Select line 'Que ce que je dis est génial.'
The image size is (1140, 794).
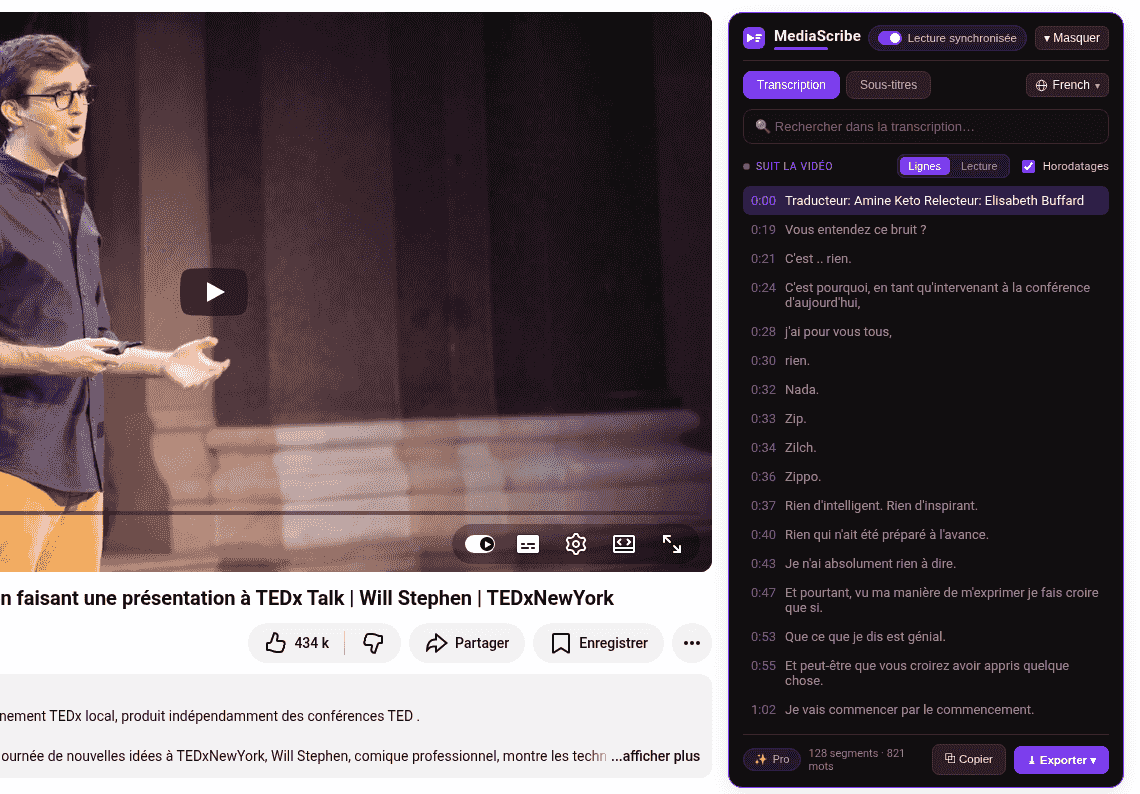(926, 637)
